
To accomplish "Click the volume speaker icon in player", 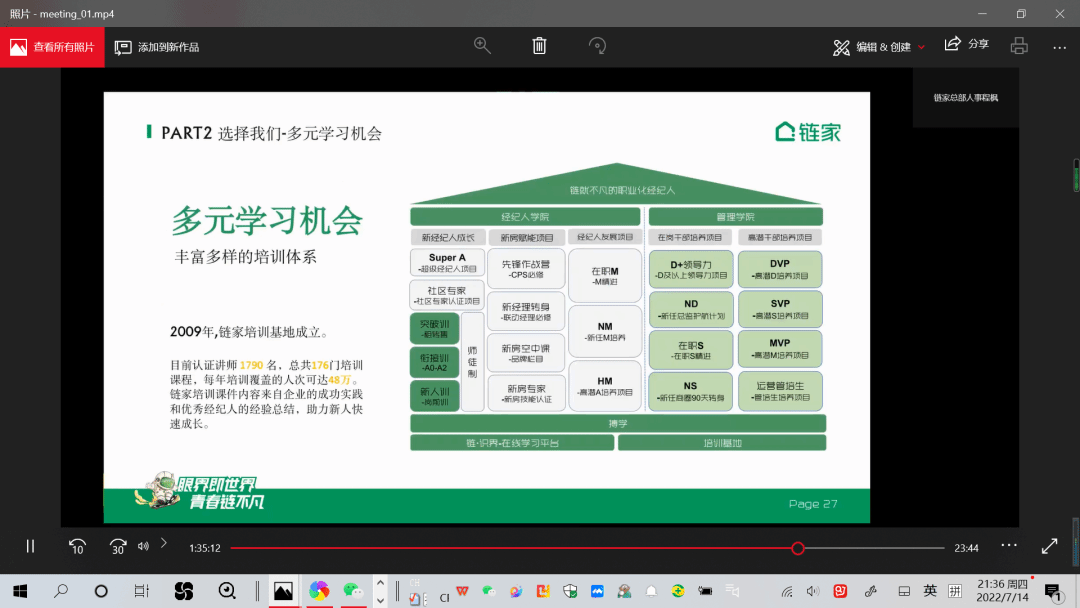I will pyautogui.click(x=143, y=546).
